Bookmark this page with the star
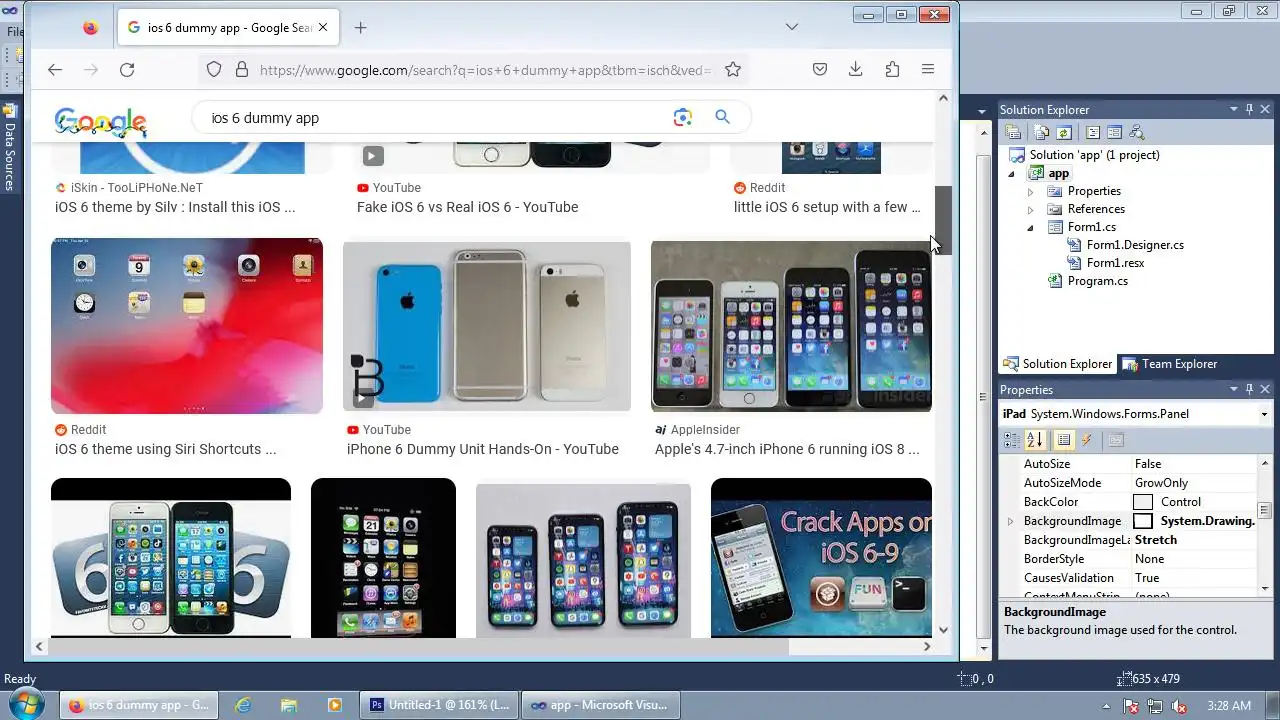 (733, 69)
